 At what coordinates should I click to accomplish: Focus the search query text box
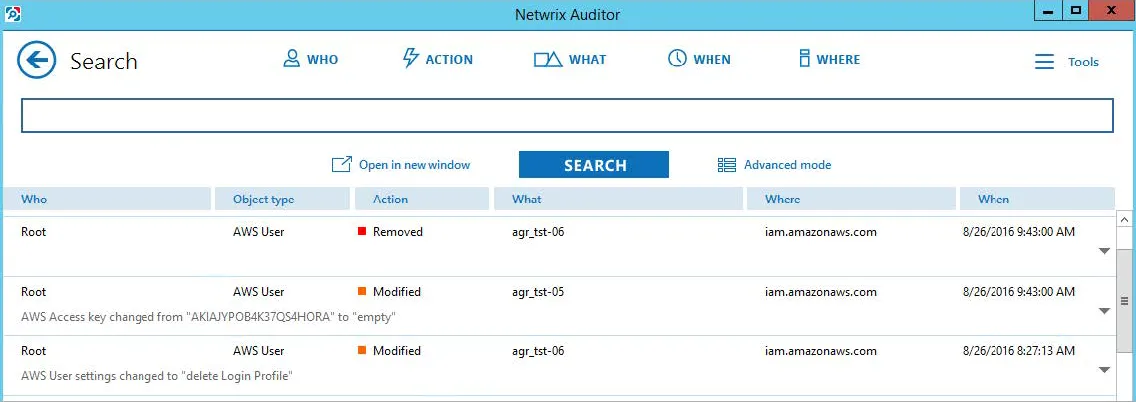567,116
